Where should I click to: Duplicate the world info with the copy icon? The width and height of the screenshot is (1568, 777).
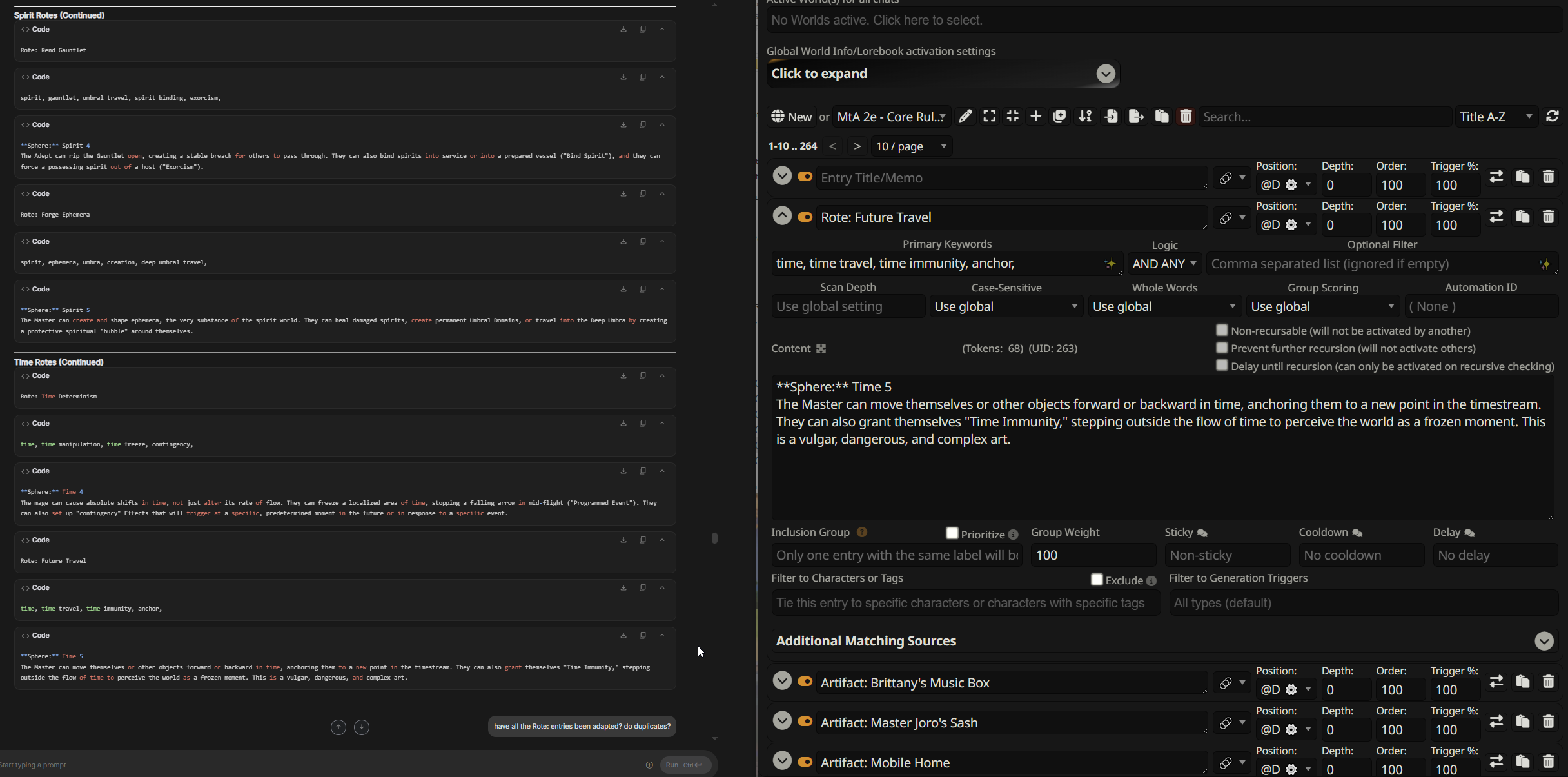[1162, 116]
